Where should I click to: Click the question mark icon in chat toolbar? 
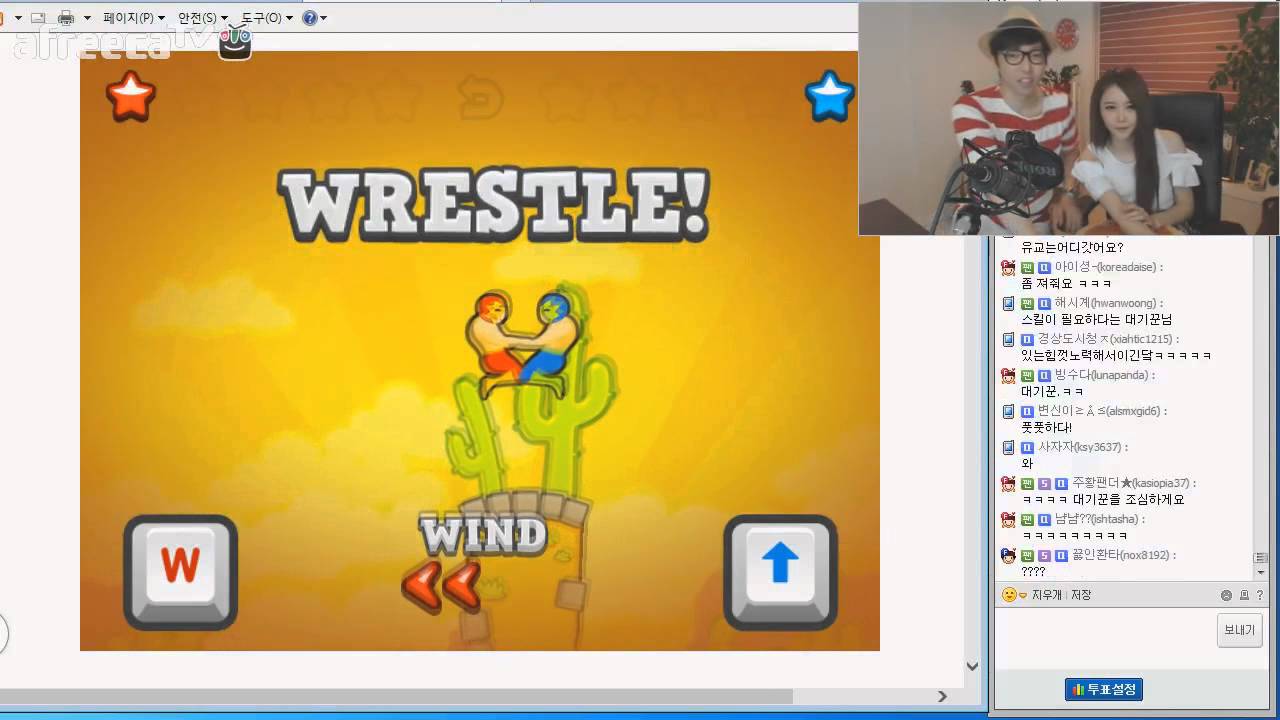1261,595
